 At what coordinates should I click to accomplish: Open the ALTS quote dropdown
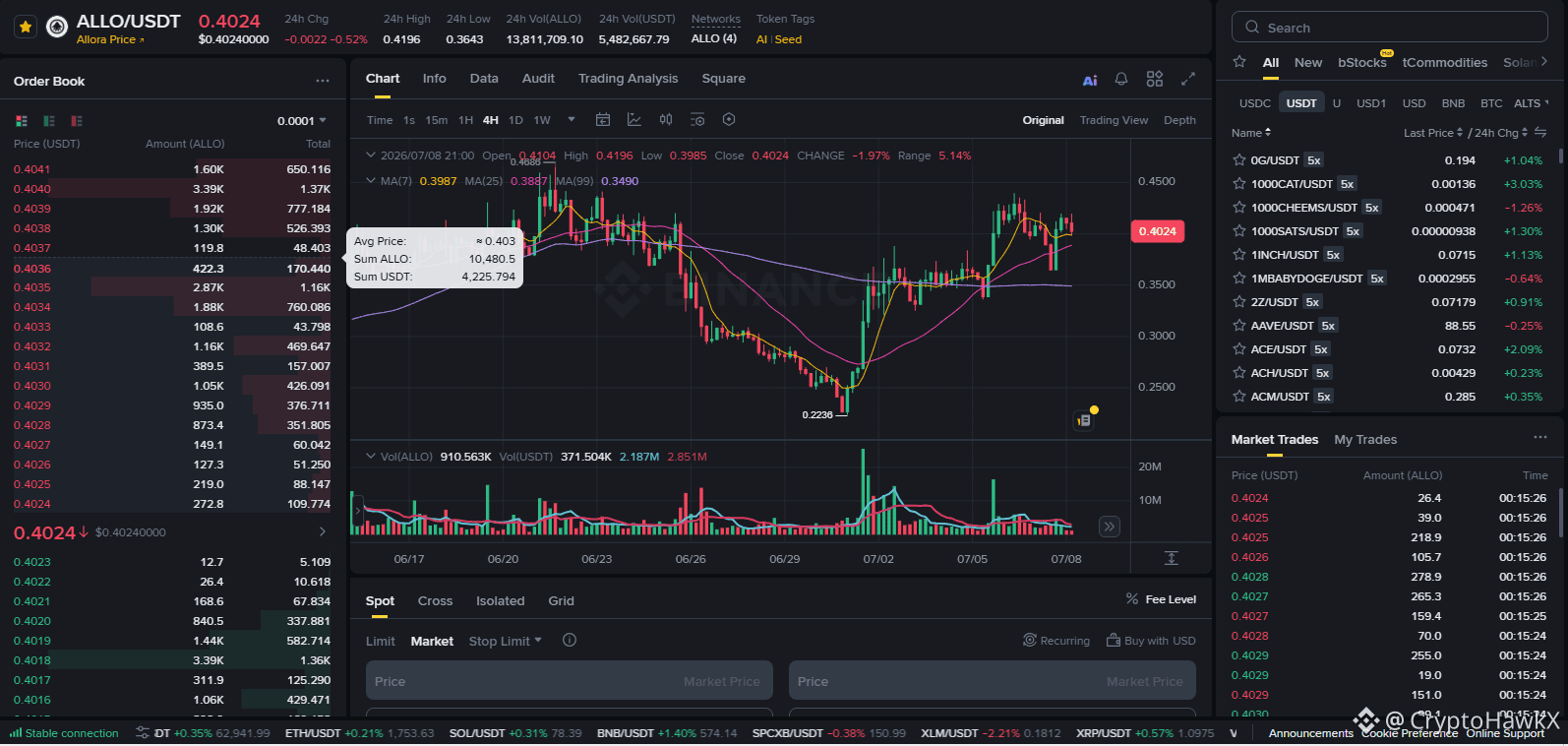[x=1531, y=103]
